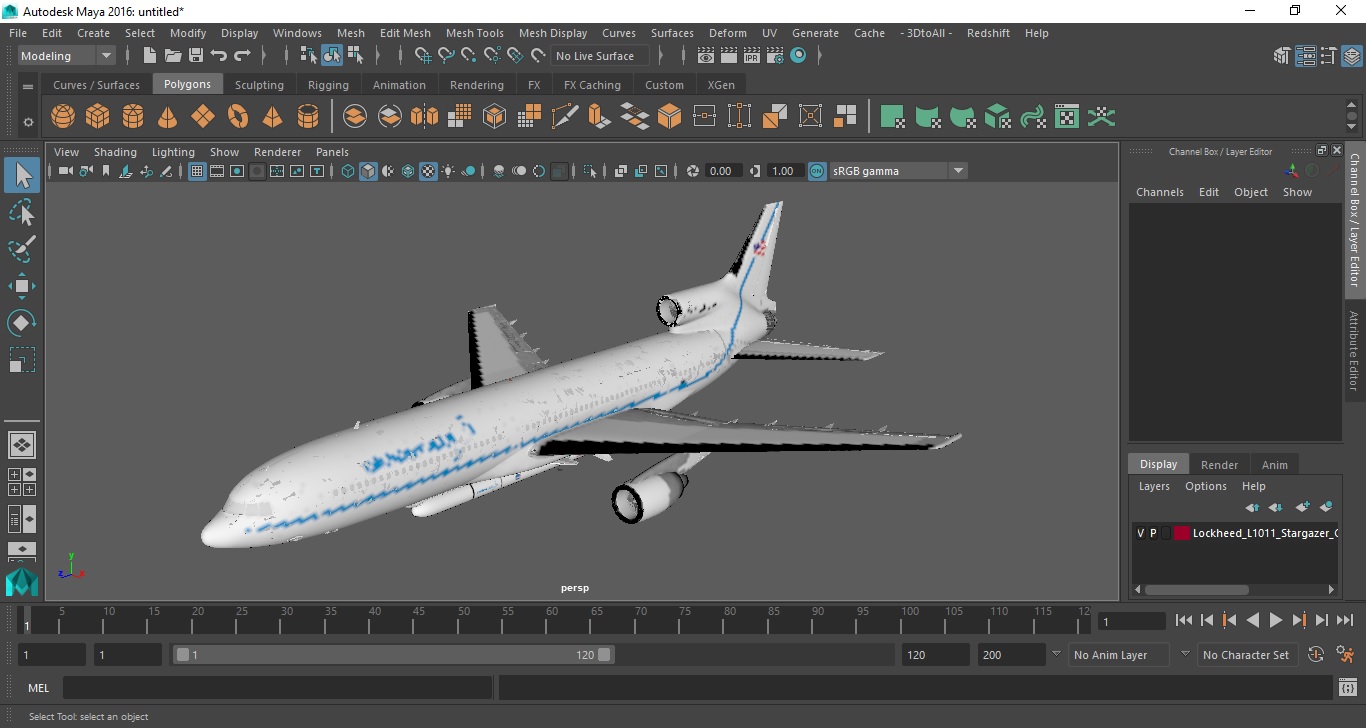The image size is (1366, 728).
Task: Save the current scene
Action: click(x=195, y=56)
